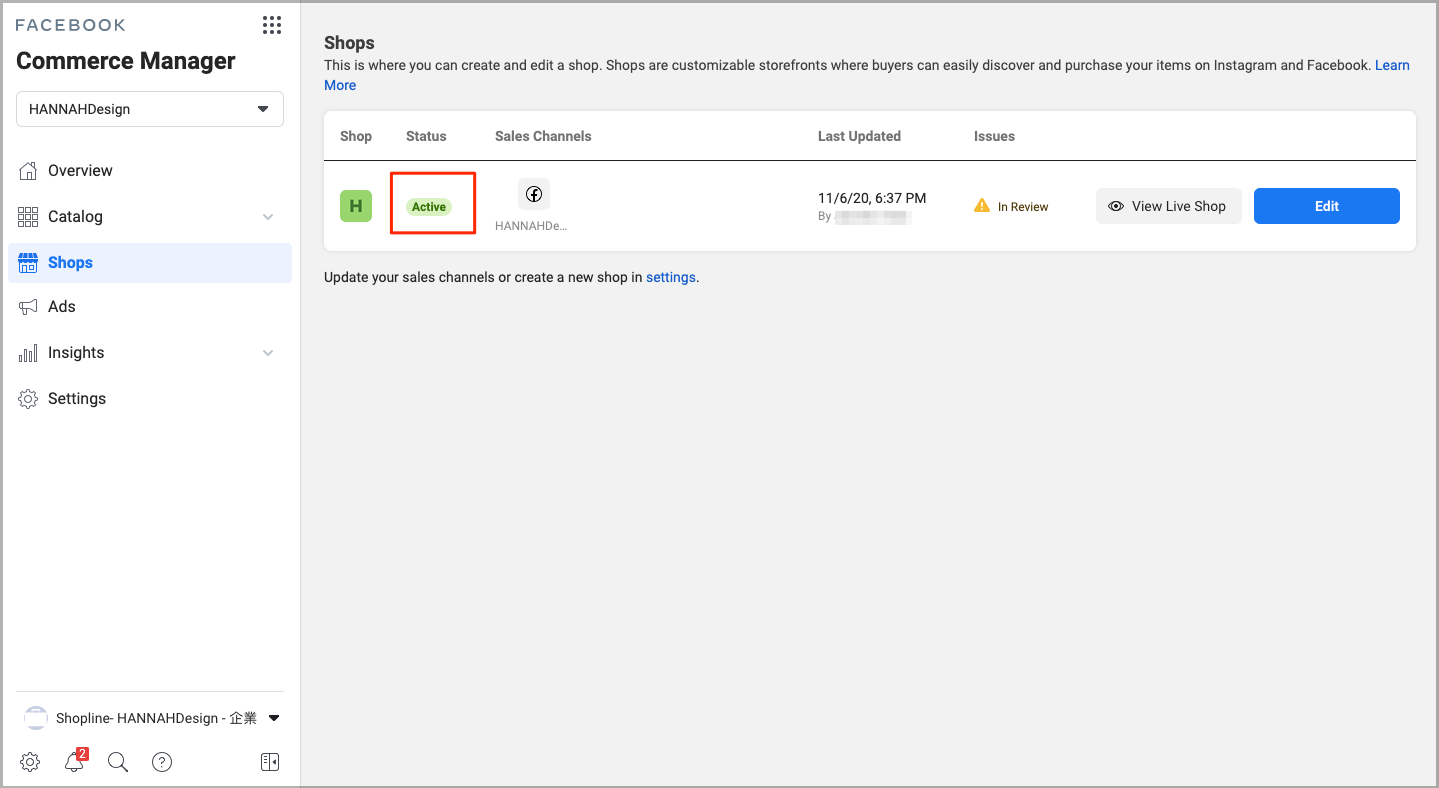Open Settings in the sidebar
The height and width of the screenshot is (788, 1439).
[x=150, y=399]
